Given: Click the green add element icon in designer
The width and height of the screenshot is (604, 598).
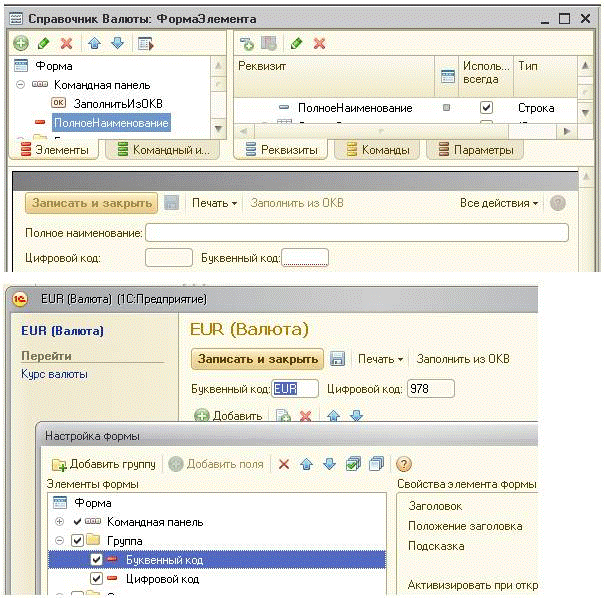Looking at the screenshot, I should pyautogui.click(x=21, y=43).
